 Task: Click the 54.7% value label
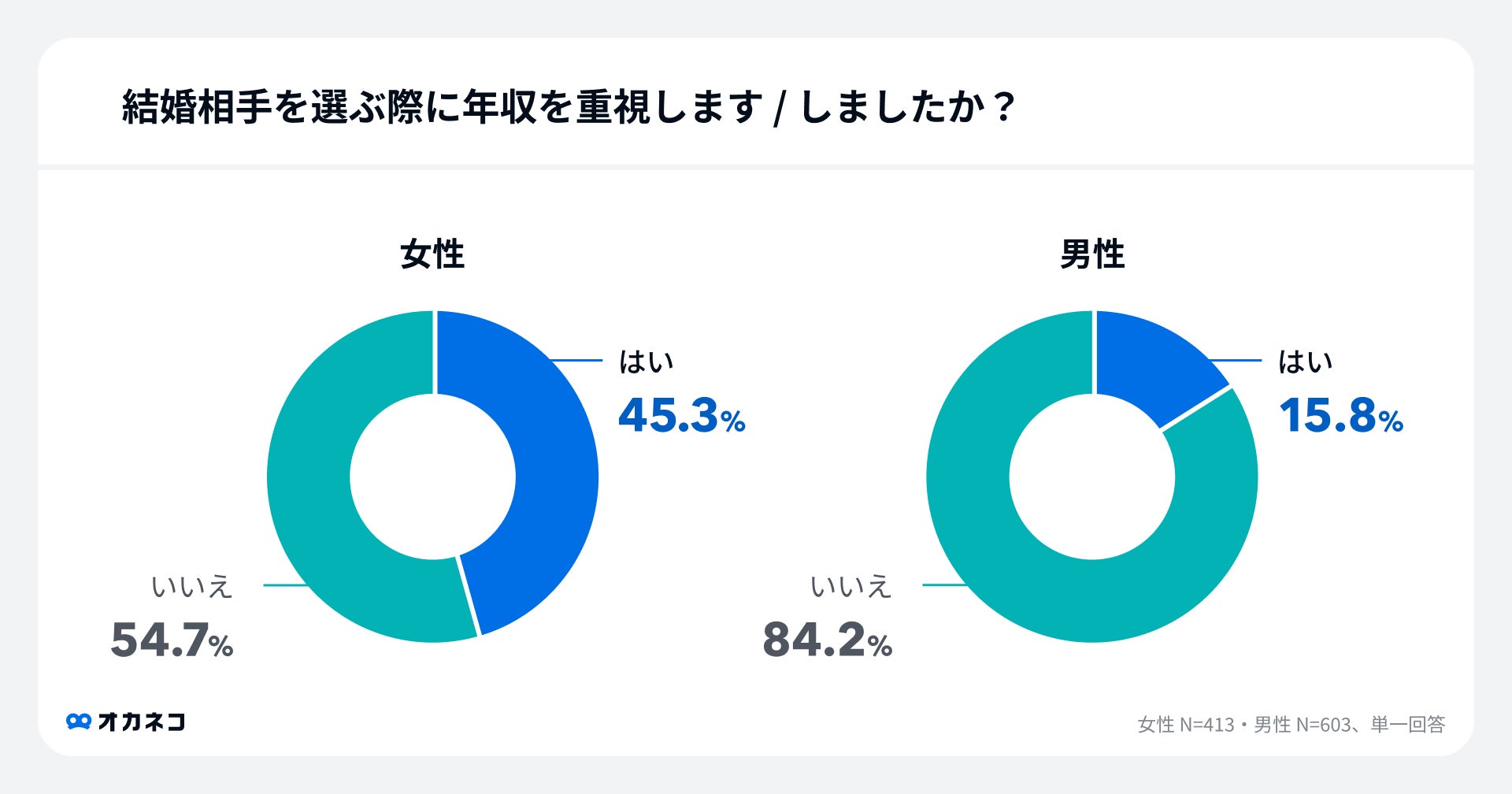coord(172,640)
